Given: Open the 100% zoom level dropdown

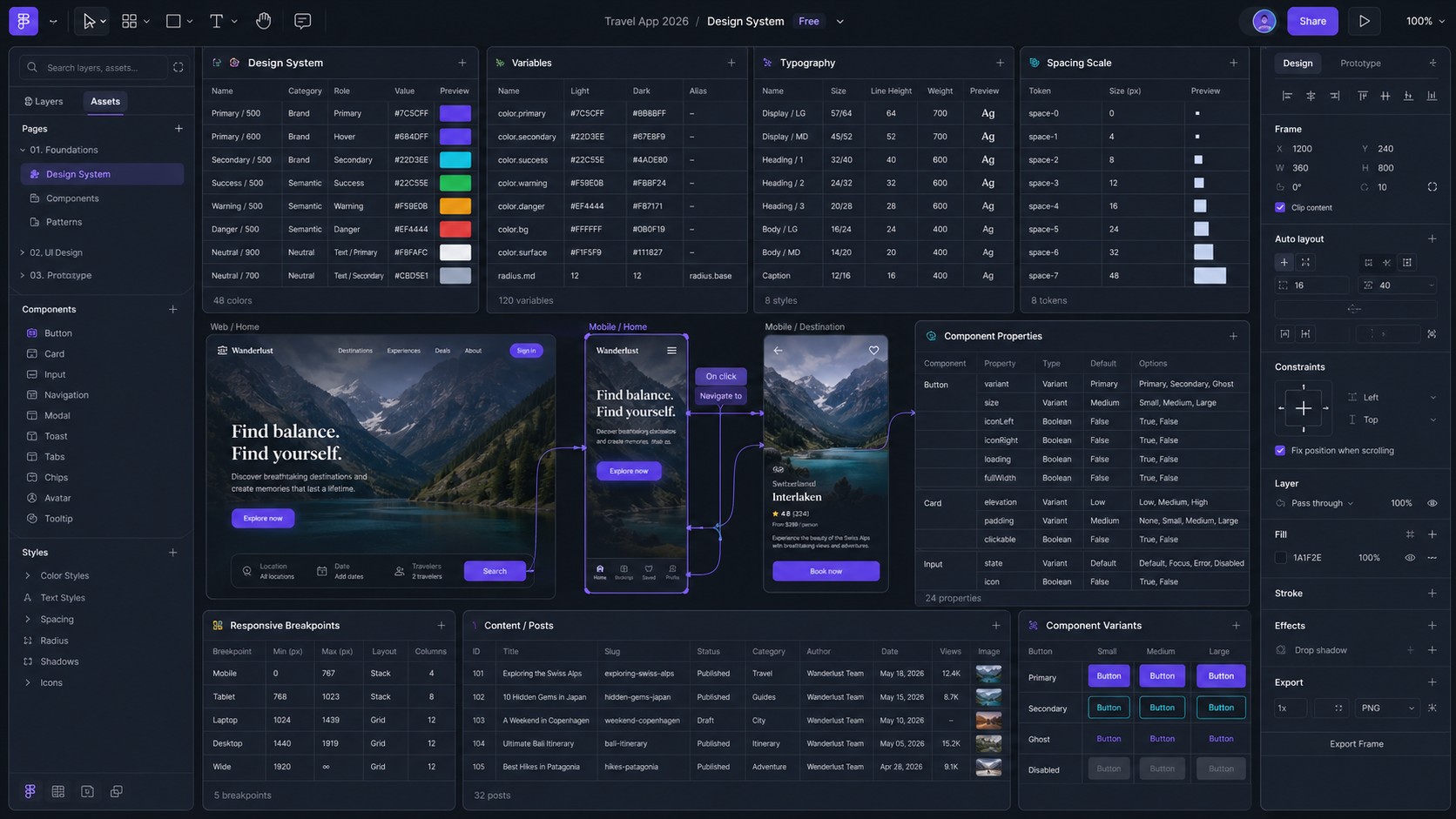Looking at the screenshot, I should pos(1425,21).
